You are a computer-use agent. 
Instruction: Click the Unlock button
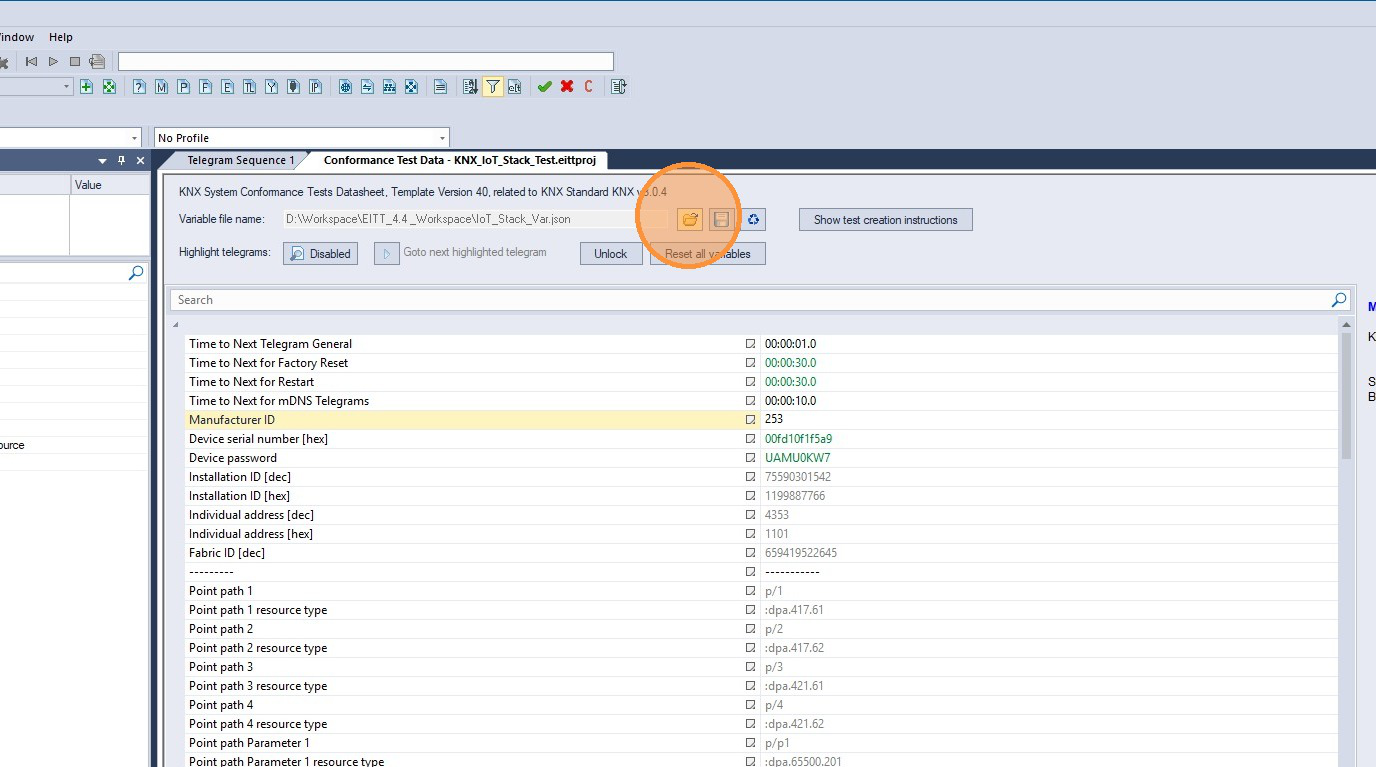pyautogui.click(x=610, y=254)
